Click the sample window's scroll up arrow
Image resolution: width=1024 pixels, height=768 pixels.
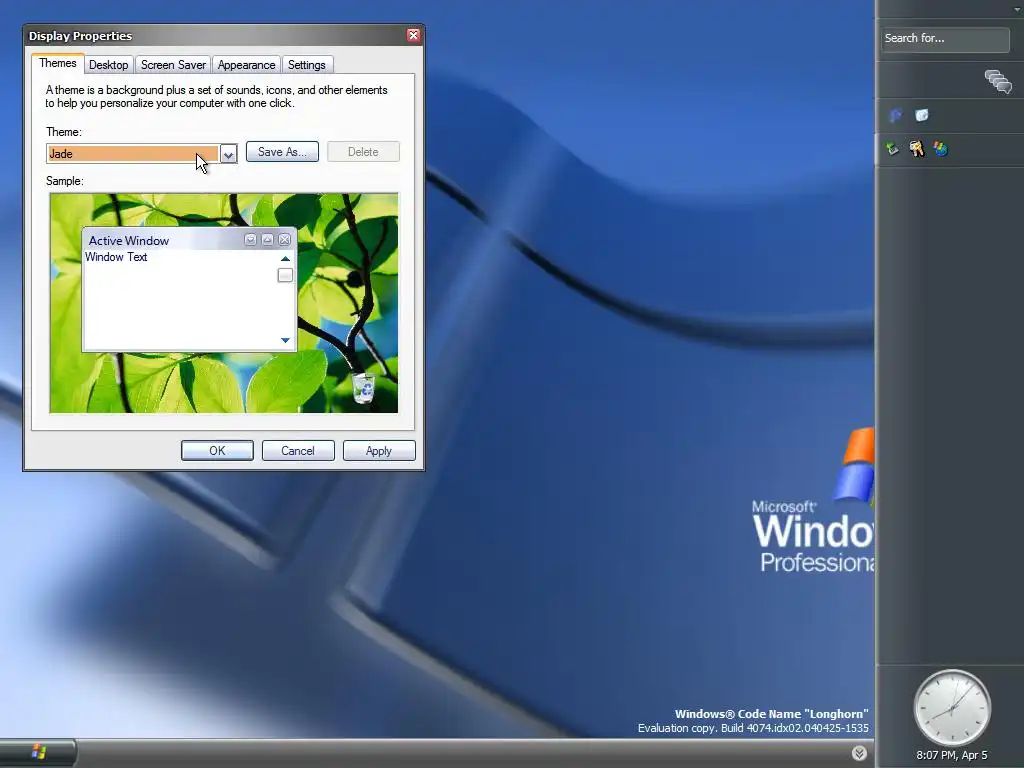(285, 259)
